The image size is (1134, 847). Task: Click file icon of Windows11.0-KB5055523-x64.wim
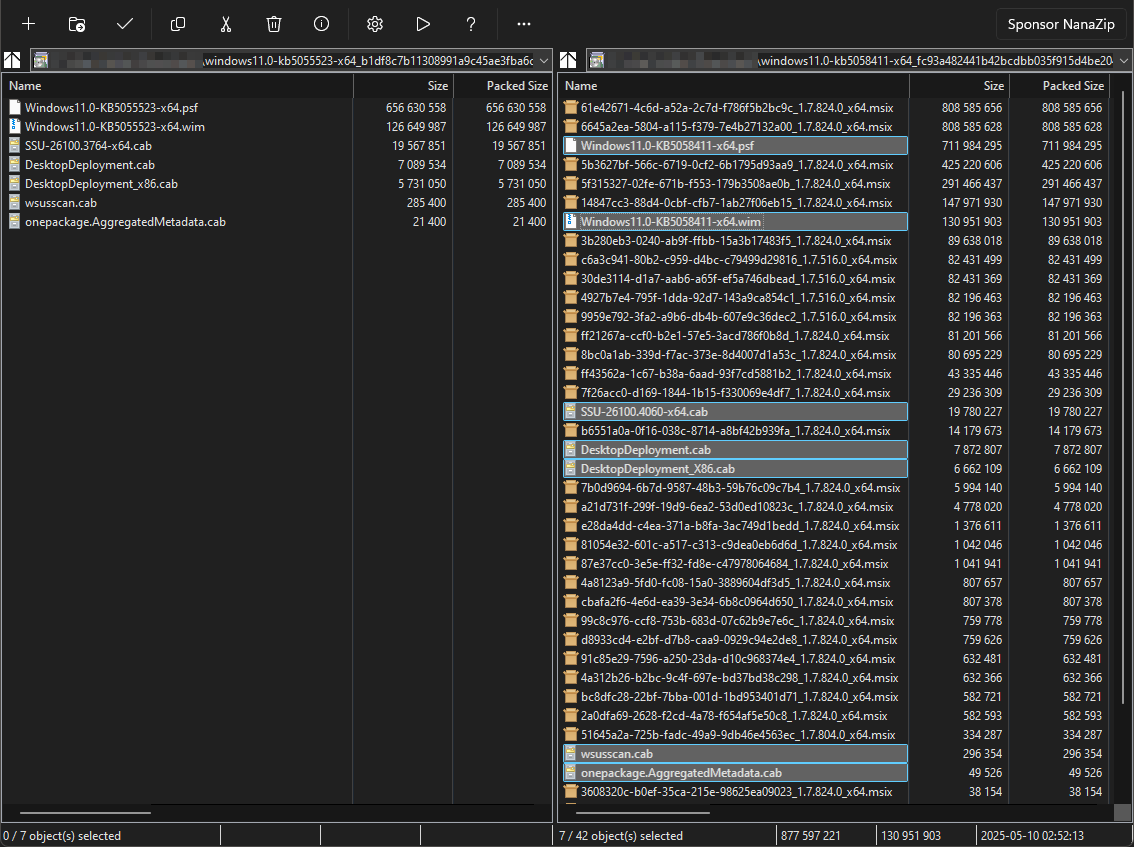coord(14,127)
